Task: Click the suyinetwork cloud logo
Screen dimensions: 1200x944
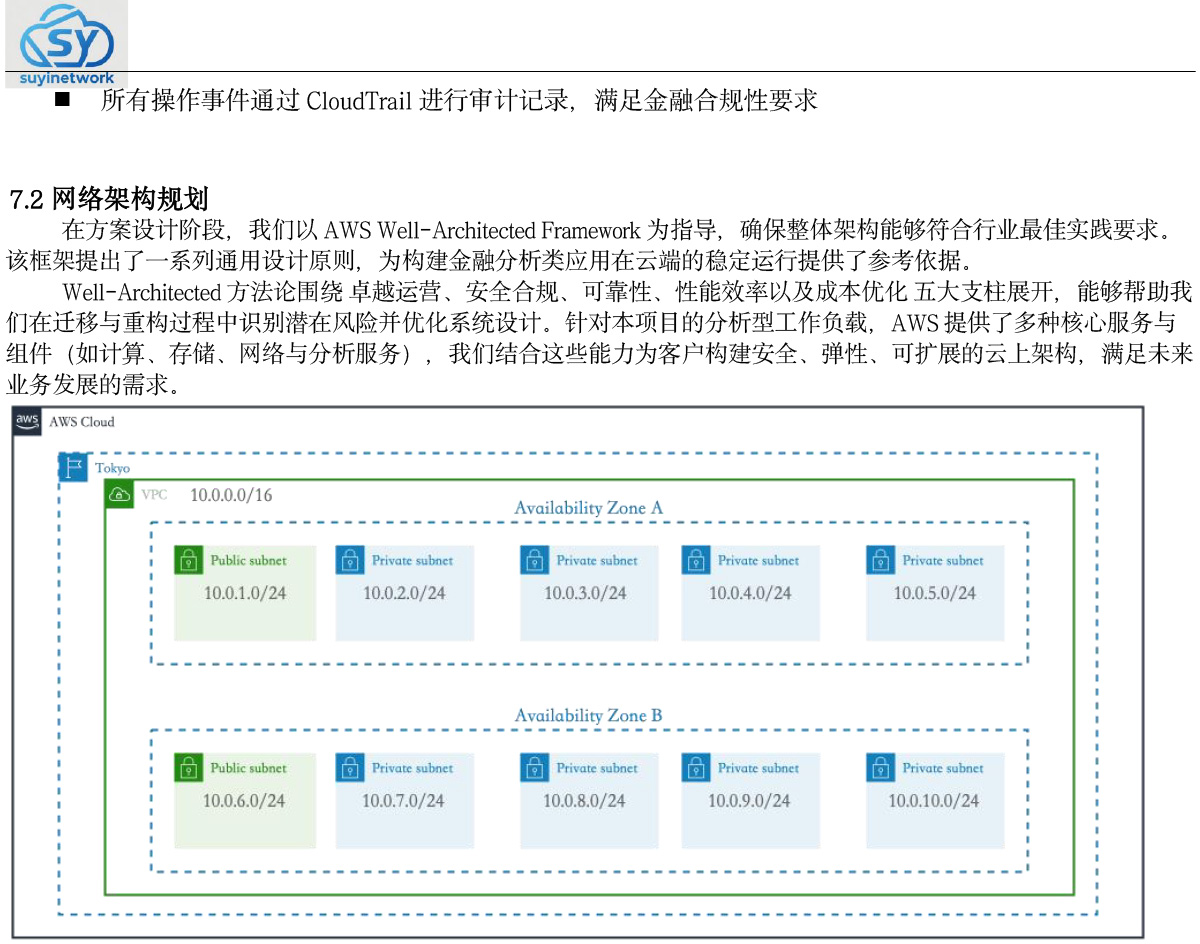Action: 67,44
